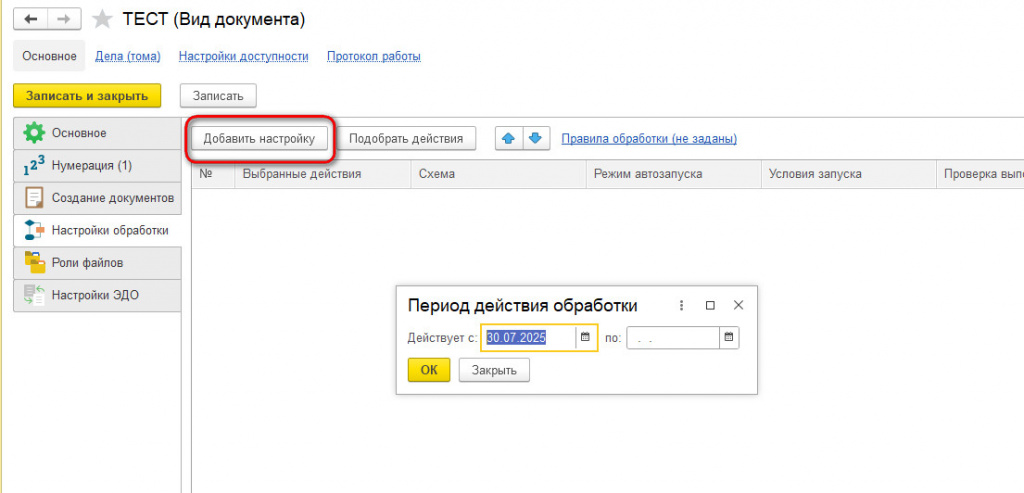Click the Записать button
Viewport: 1024px width, 493px height.
(218, 95)
